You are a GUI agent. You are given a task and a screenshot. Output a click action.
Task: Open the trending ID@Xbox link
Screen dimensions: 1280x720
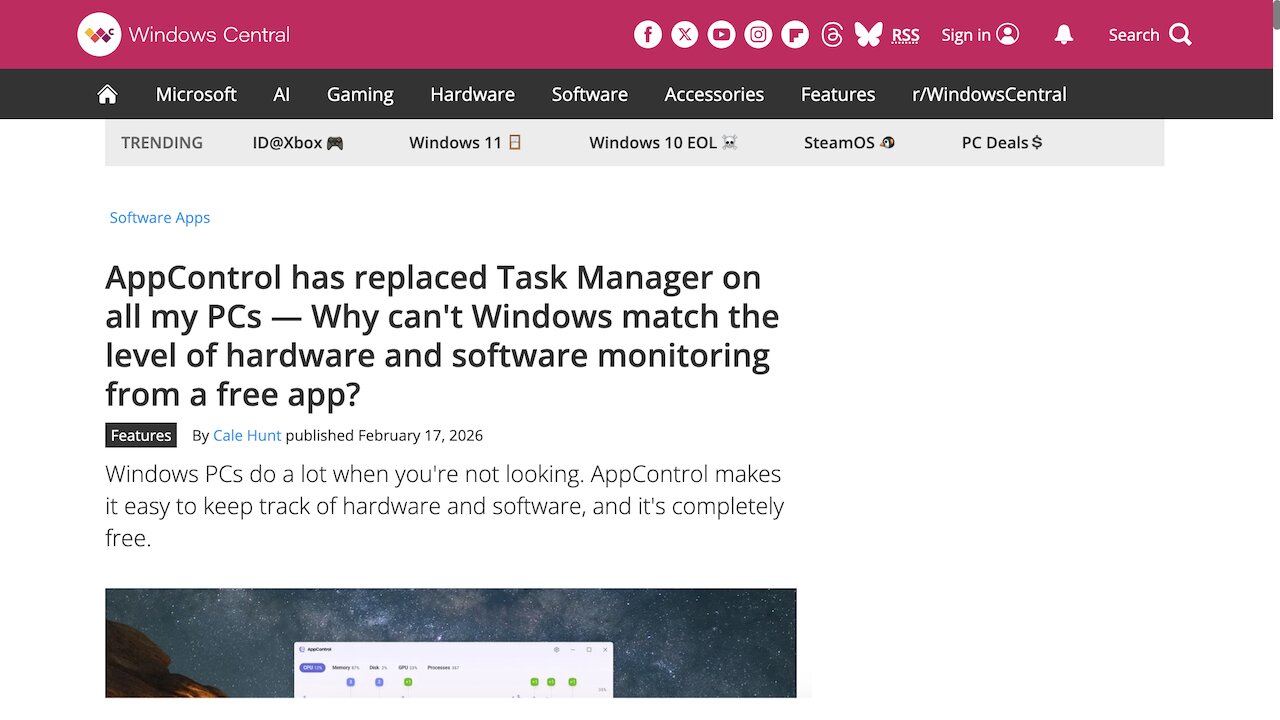point(298,143)
